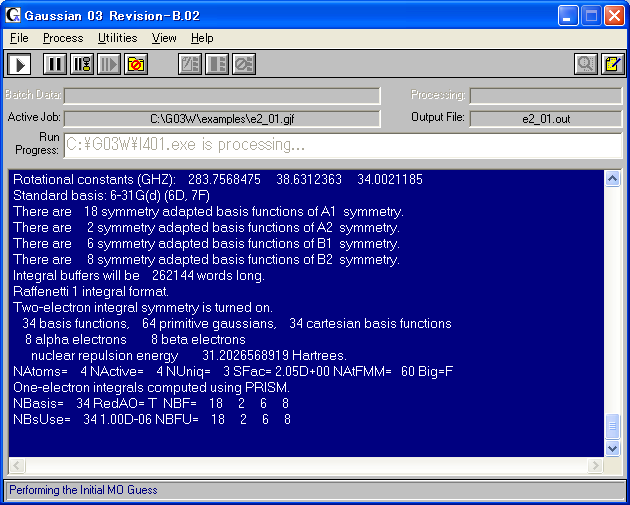
Task: Click the 'Integral buffers will be' line
Action: pos(139,276)
